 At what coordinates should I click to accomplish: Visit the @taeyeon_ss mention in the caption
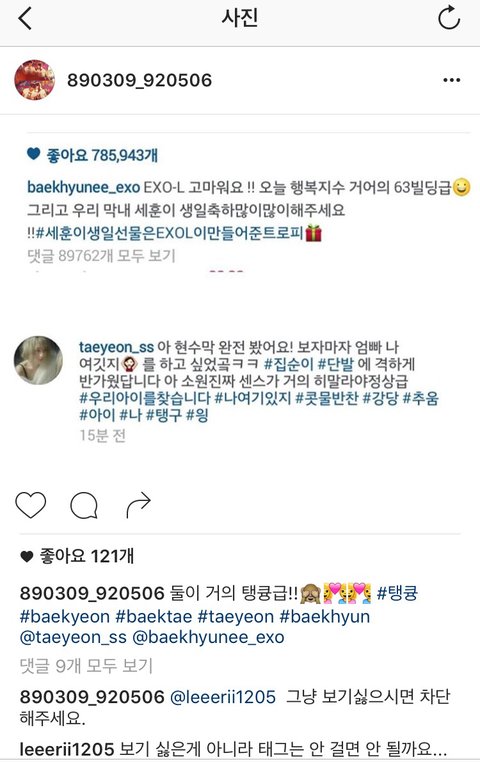click(73, 637)
